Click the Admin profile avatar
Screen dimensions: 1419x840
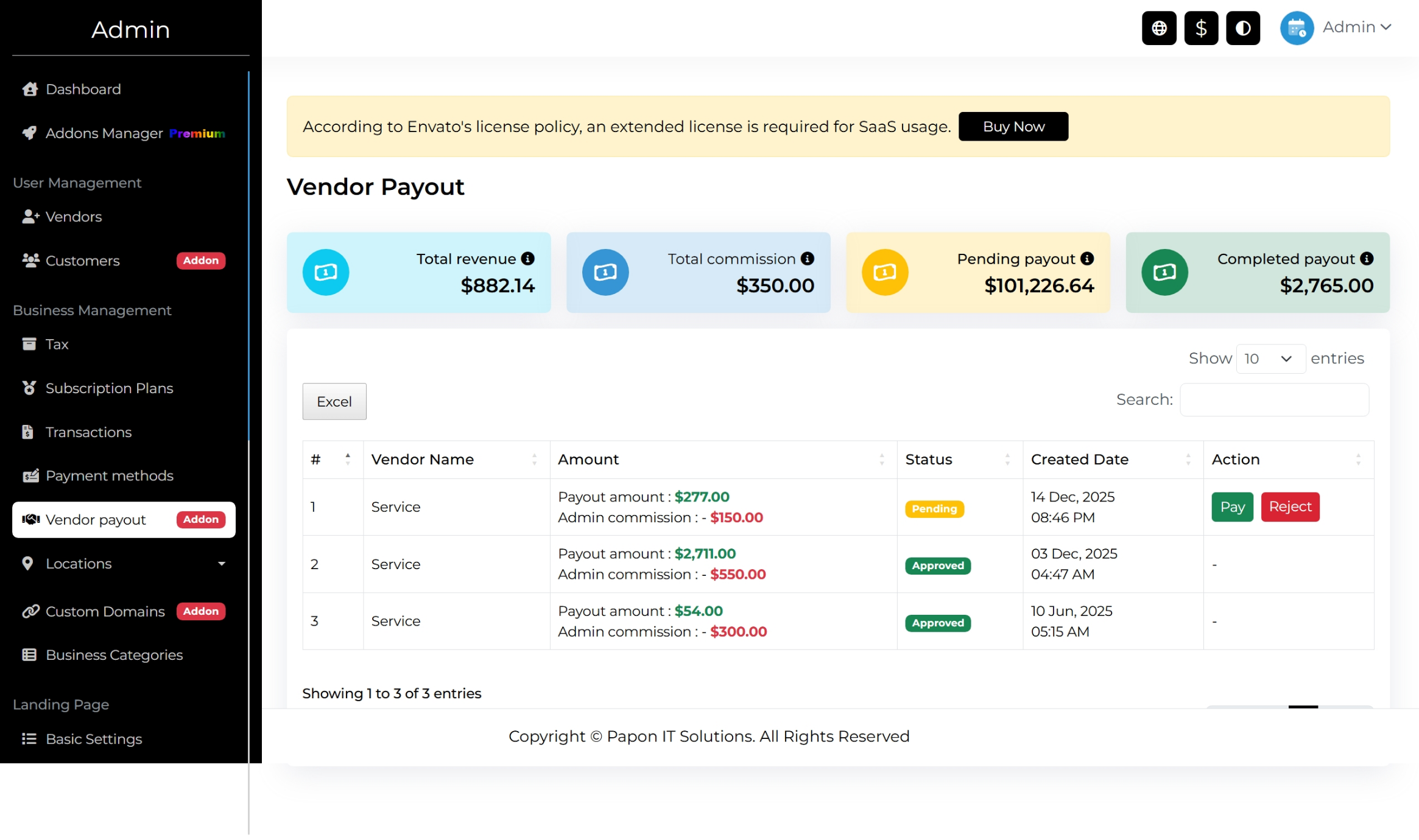coord(1297,28)
